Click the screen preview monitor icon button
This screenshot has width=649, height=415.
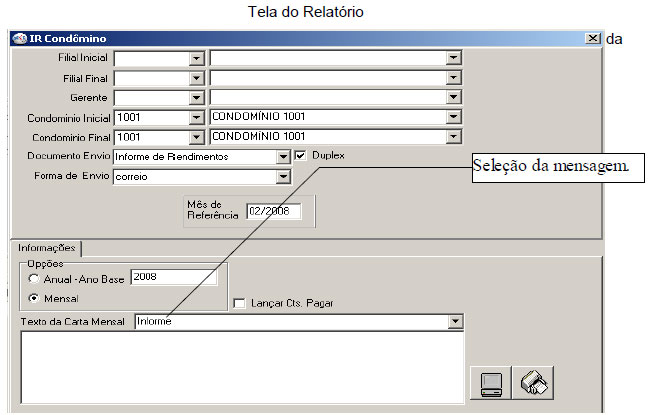click(491, 383)
